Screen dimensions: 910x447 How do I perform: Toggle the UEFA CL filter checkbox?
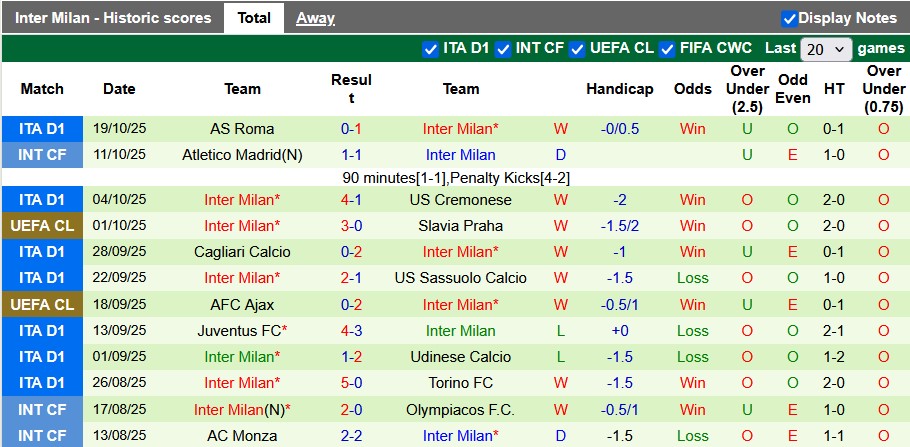[578, 48]
